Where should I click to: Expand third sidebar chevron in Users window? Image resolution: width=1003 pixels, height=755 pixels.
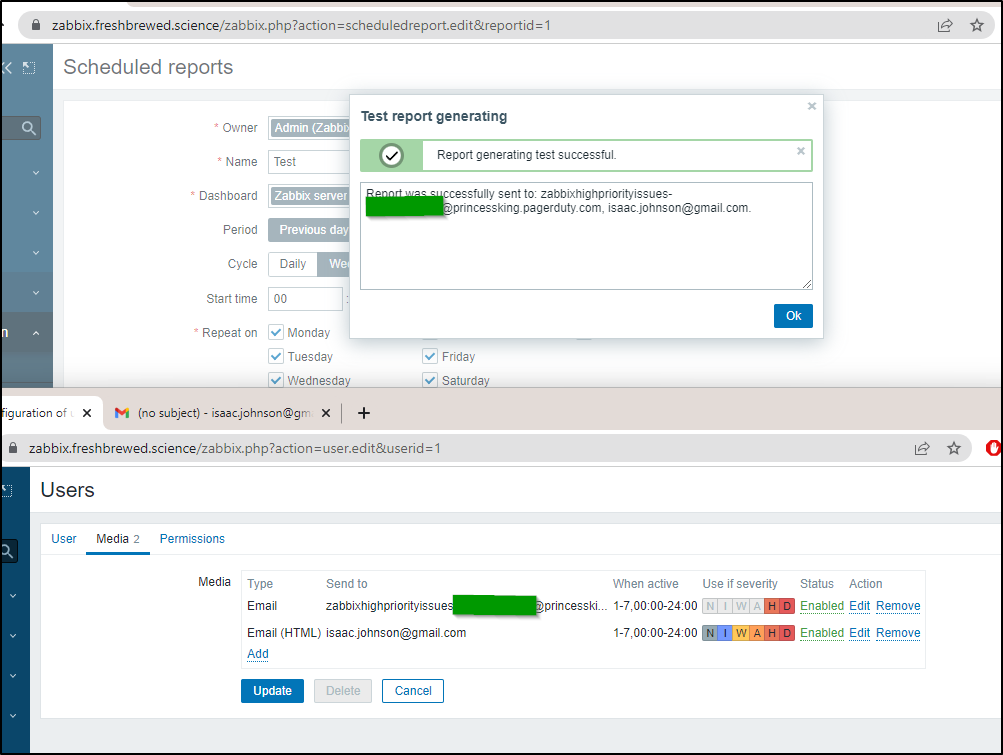(13, 676)
